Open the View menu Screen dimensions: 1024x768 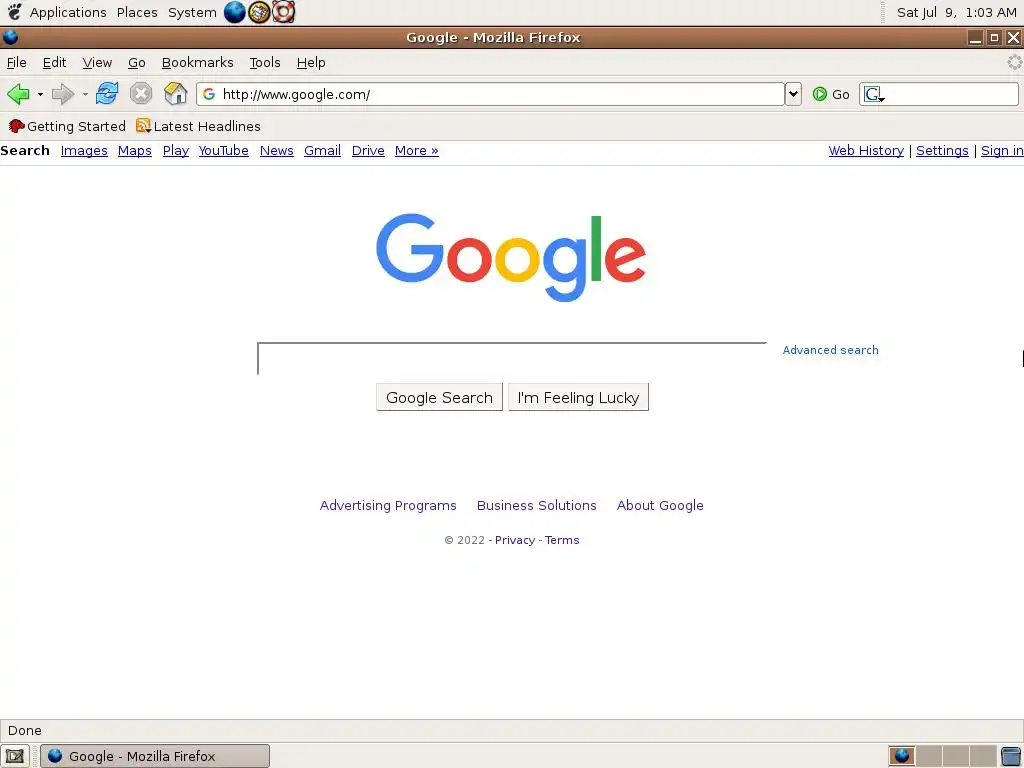pos(97,63)
